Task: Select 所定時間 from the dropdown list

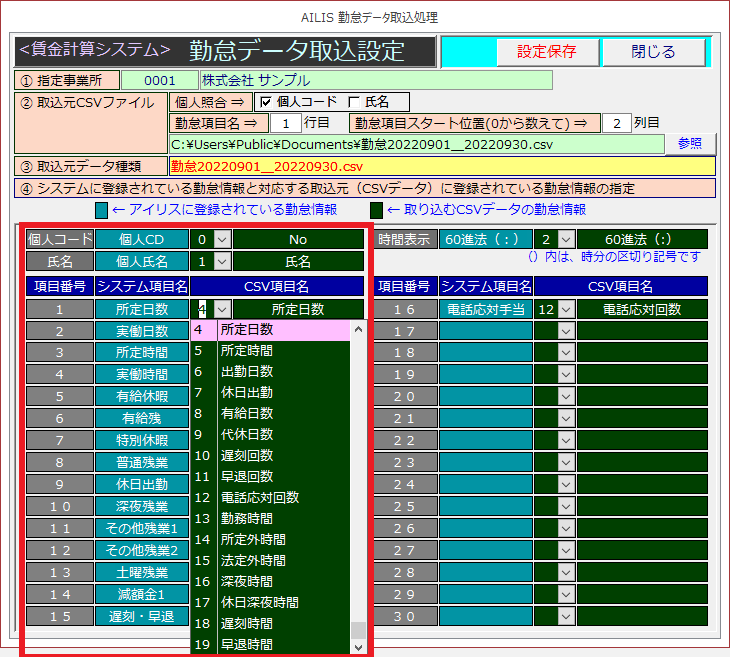Action: [270, 351]
